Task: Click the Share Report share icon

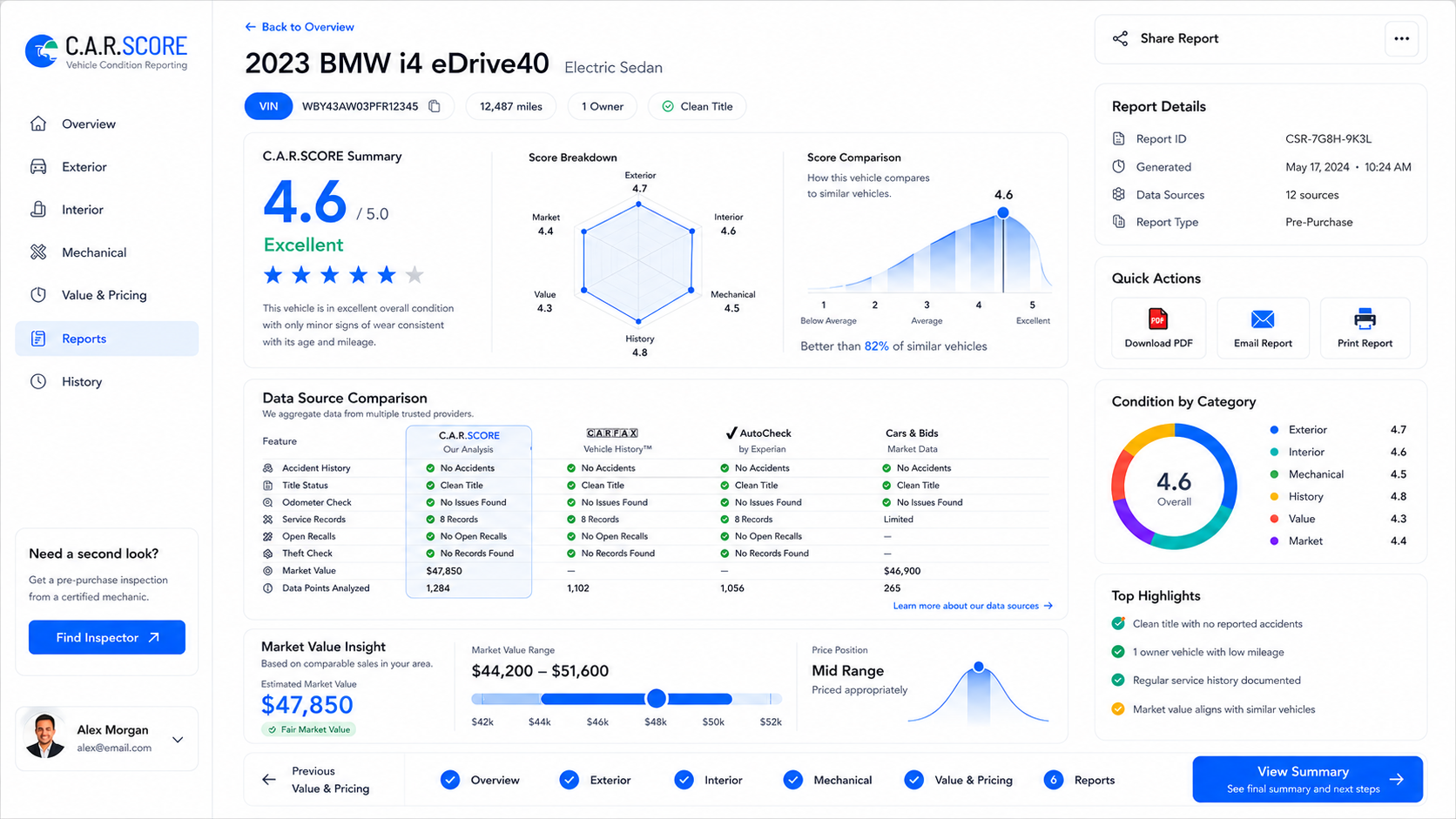Action: coord(1121,38)
